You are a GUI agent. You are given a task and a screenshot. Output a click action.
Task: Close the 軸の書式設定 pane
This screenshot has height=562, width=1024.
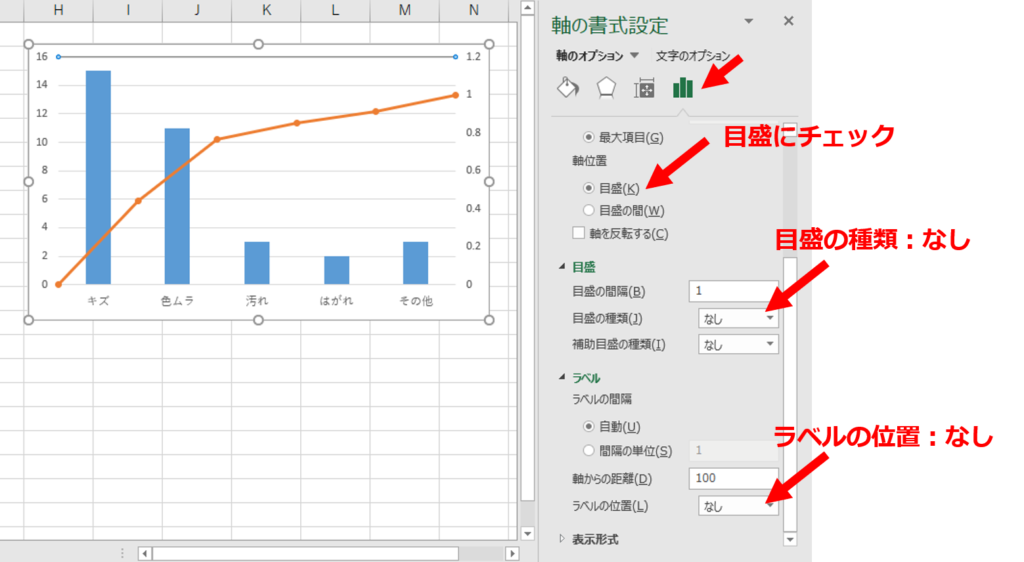[x=788, y=21]
